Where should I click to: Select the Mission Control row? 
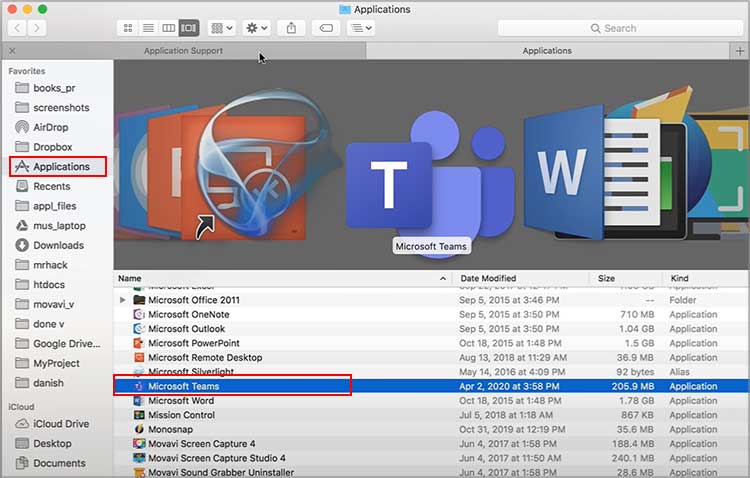431,415
